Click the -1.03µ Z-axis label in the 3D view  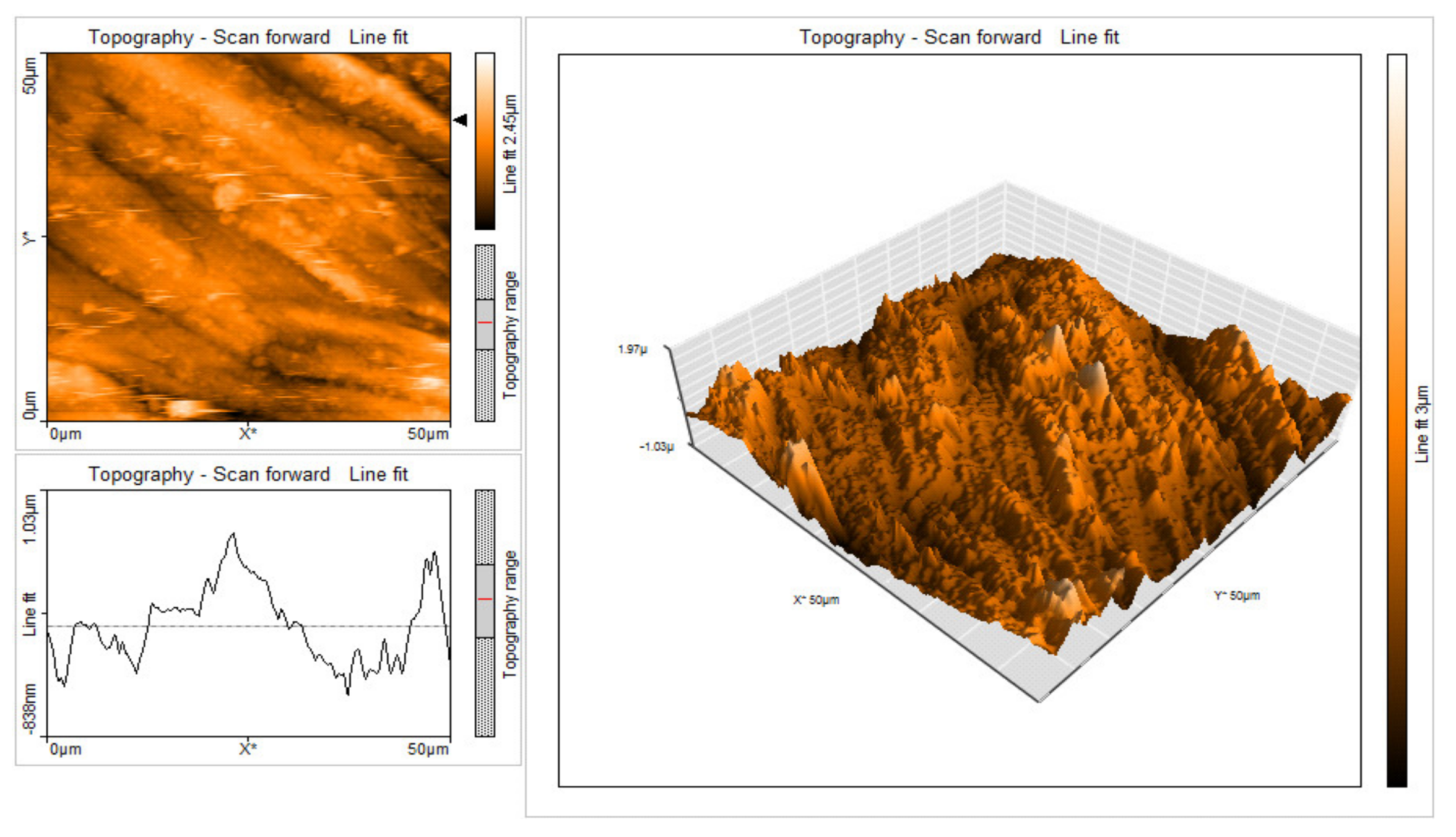pos(657,446)
